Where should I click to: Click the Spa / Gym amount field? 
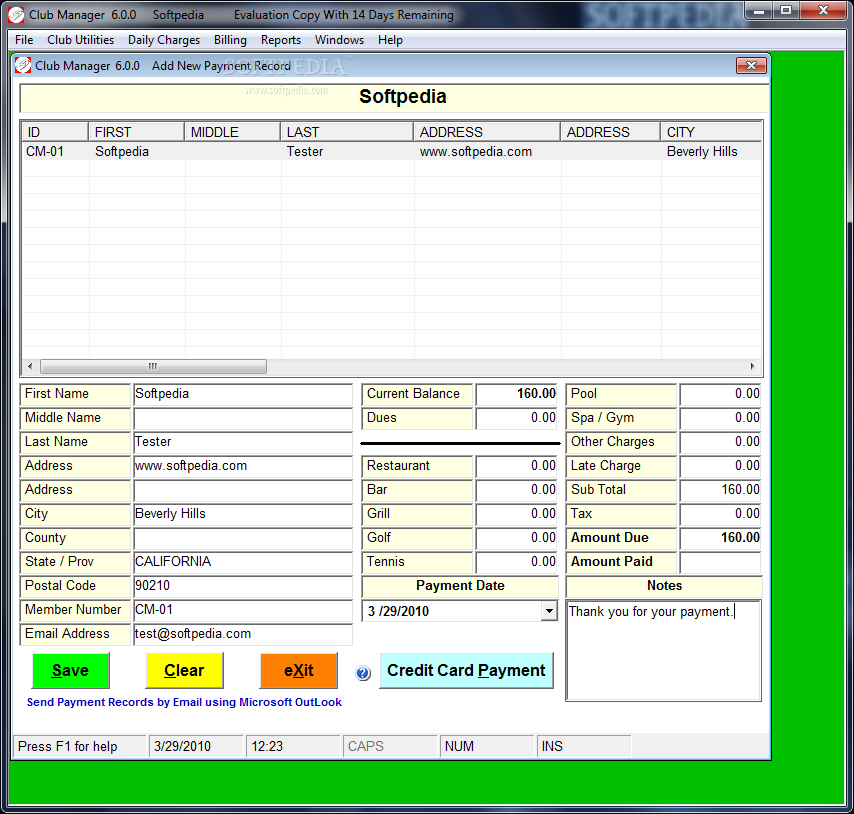721,418
